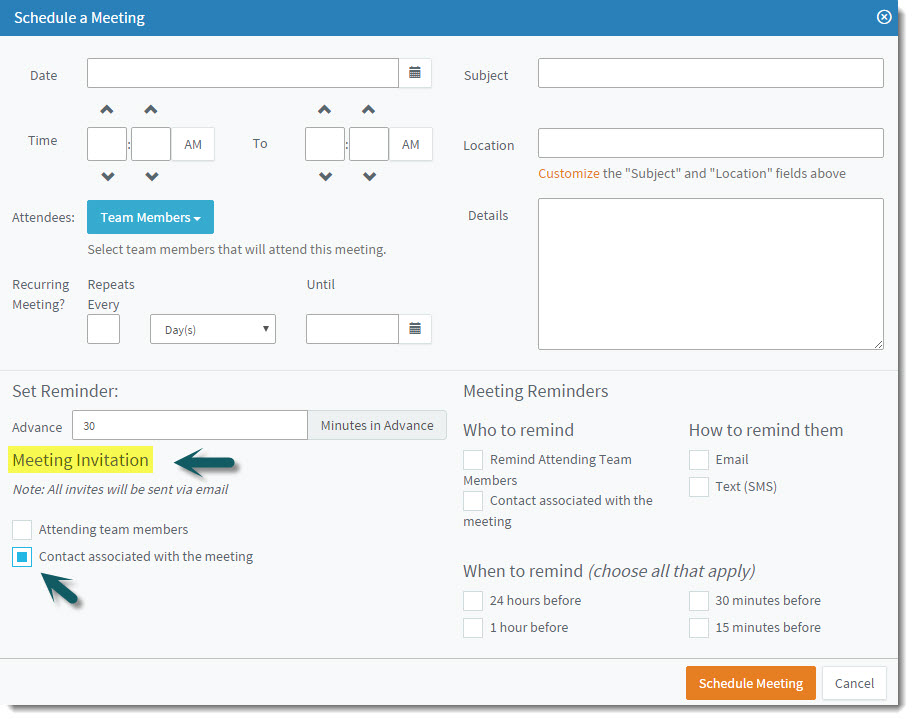Decrease the end time hour

[325, 176]
